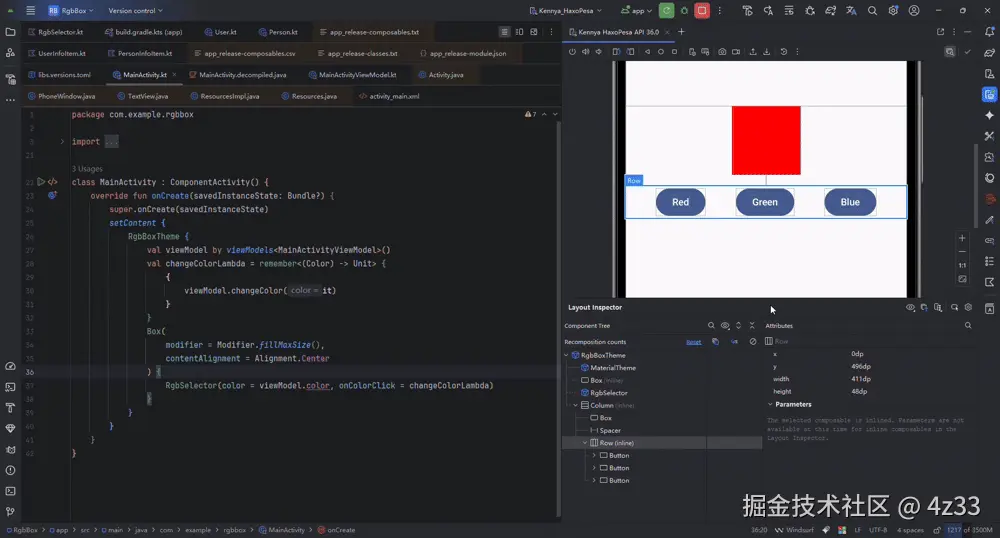Click the translate icon in main toolbar
The width and height of the screenshot is (1000, 538).
tap(851, 10)
